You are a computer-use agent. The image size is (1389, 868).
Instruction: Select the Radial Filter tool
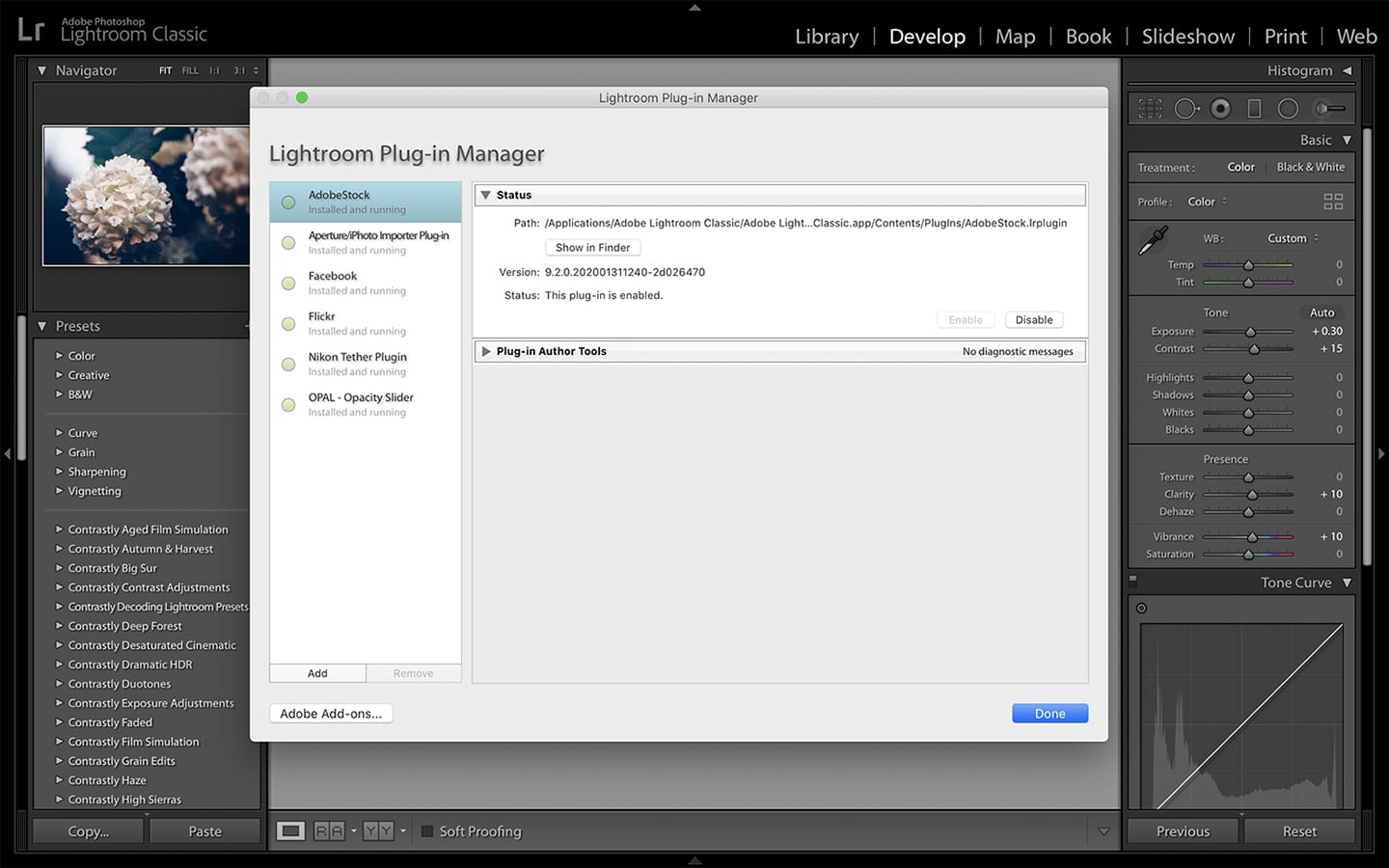click(1288, 109)
